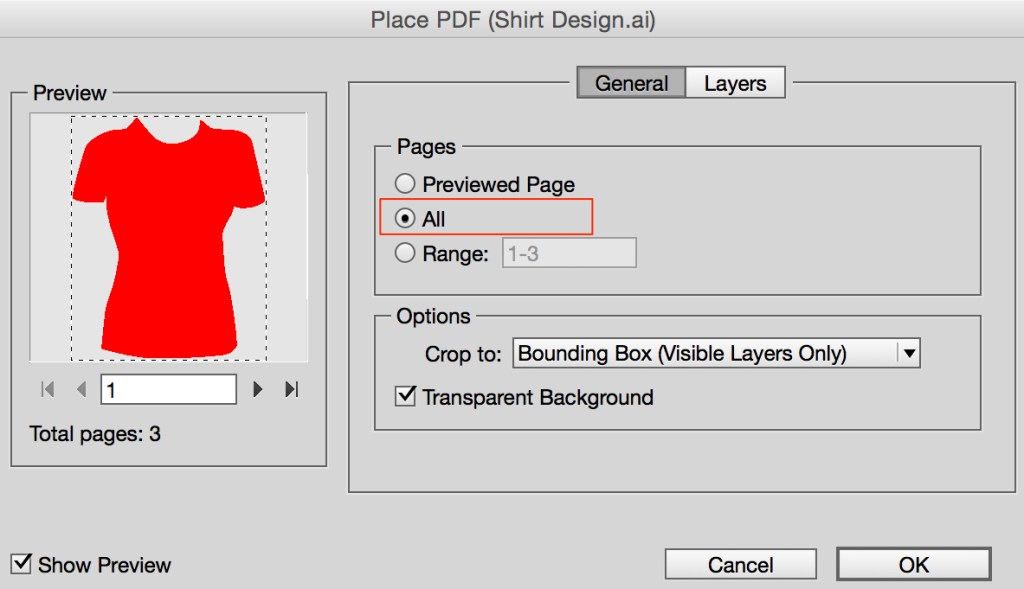Disable Transparent Background
The width and height of the screenshot is (1024, 589).
404,396
